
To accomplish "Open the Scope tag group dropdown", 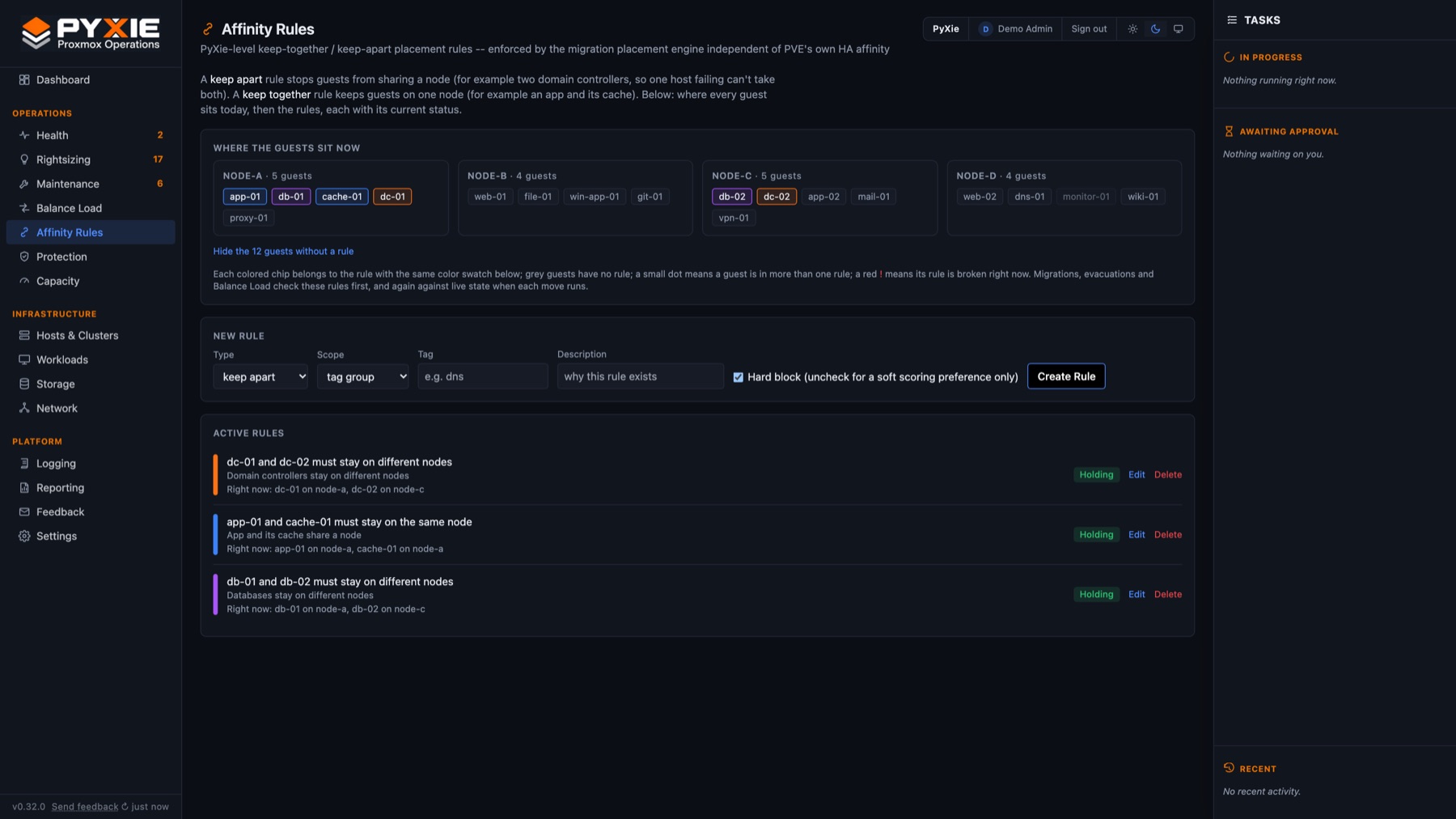I will (x=363, y=376).
